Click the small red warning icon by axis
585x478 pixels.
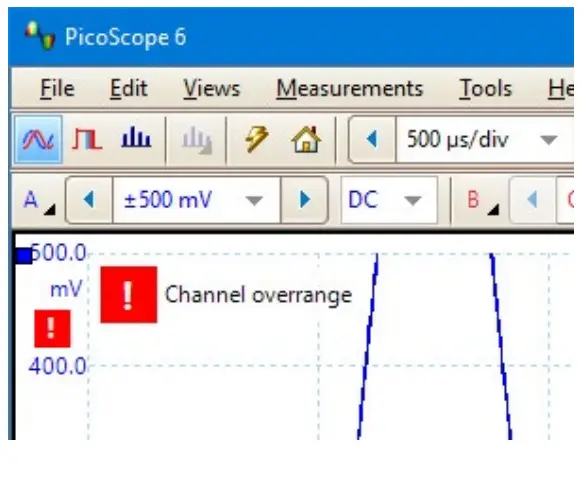[52, 329]
